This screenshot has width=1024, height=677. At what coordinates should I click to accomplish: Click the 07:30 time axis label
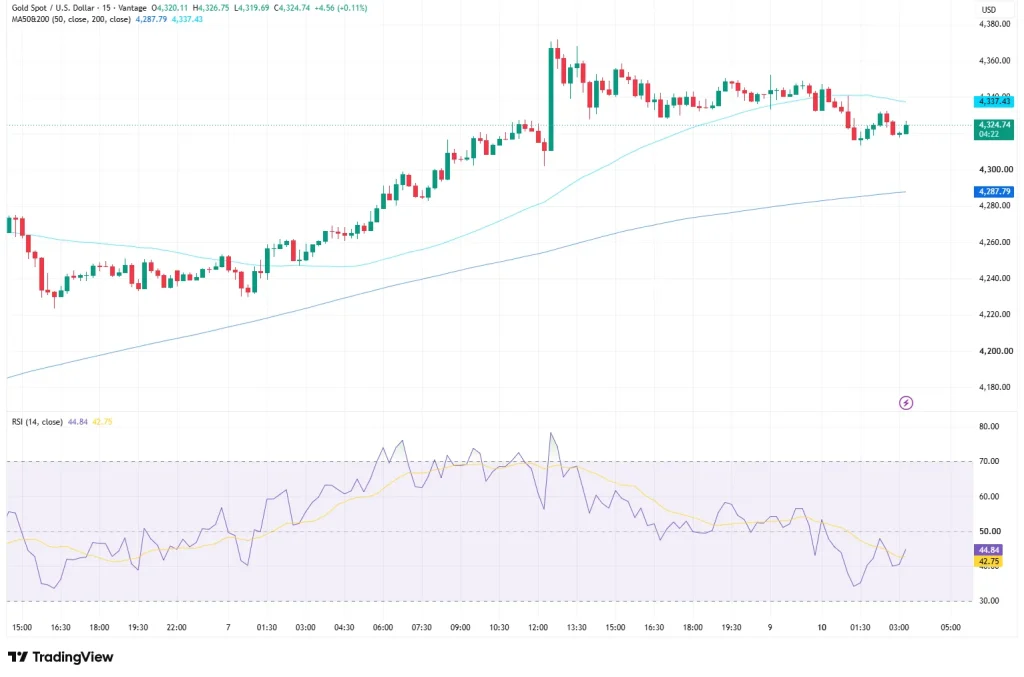[421, 627]
